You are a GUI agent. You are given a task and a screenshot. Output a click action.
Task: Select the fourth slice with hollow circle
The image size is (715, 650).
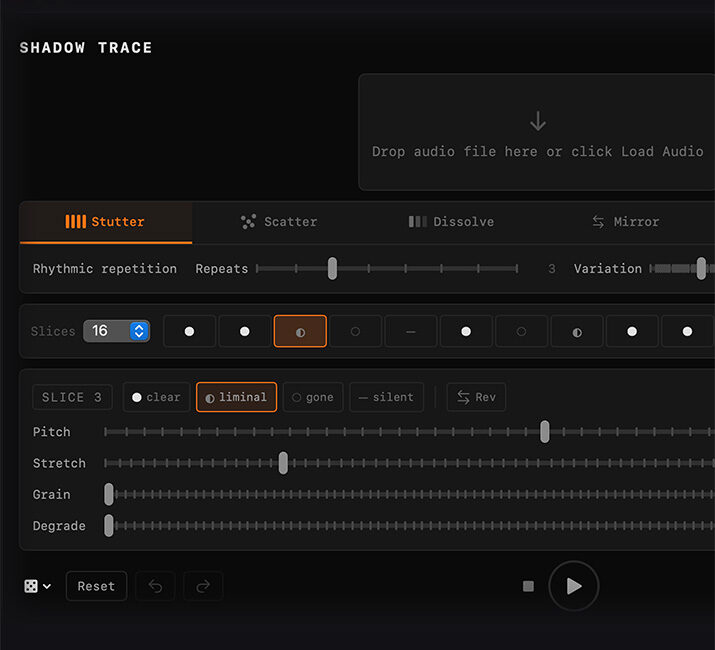point(355,331)
